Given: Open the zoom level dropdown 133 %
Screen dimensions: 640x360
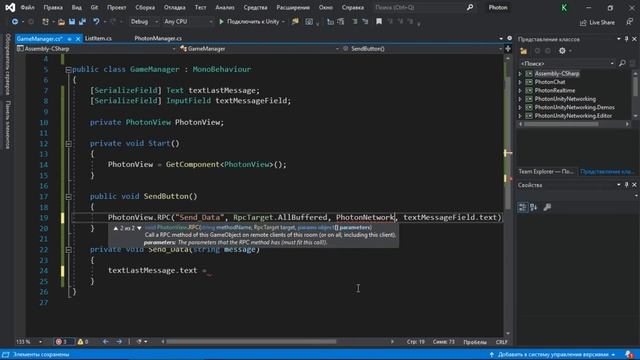Looking at the screenshot, I should [29, 342].
